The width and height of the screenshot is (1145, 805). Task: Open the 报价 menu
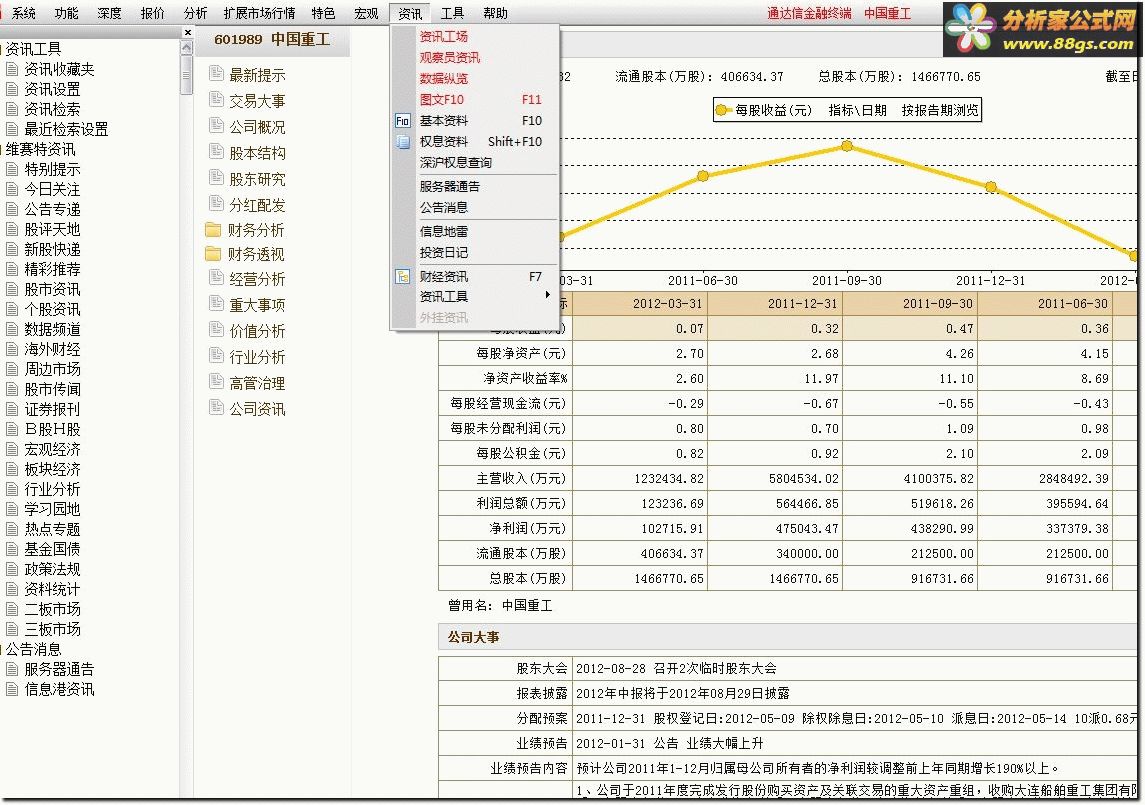152,13
